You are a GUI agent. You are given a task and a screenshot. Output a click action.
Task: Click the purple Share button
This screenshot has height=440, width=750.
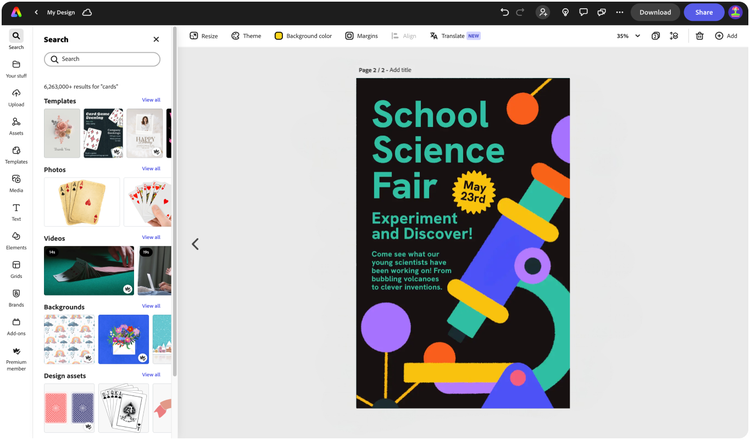pos(704,12)
